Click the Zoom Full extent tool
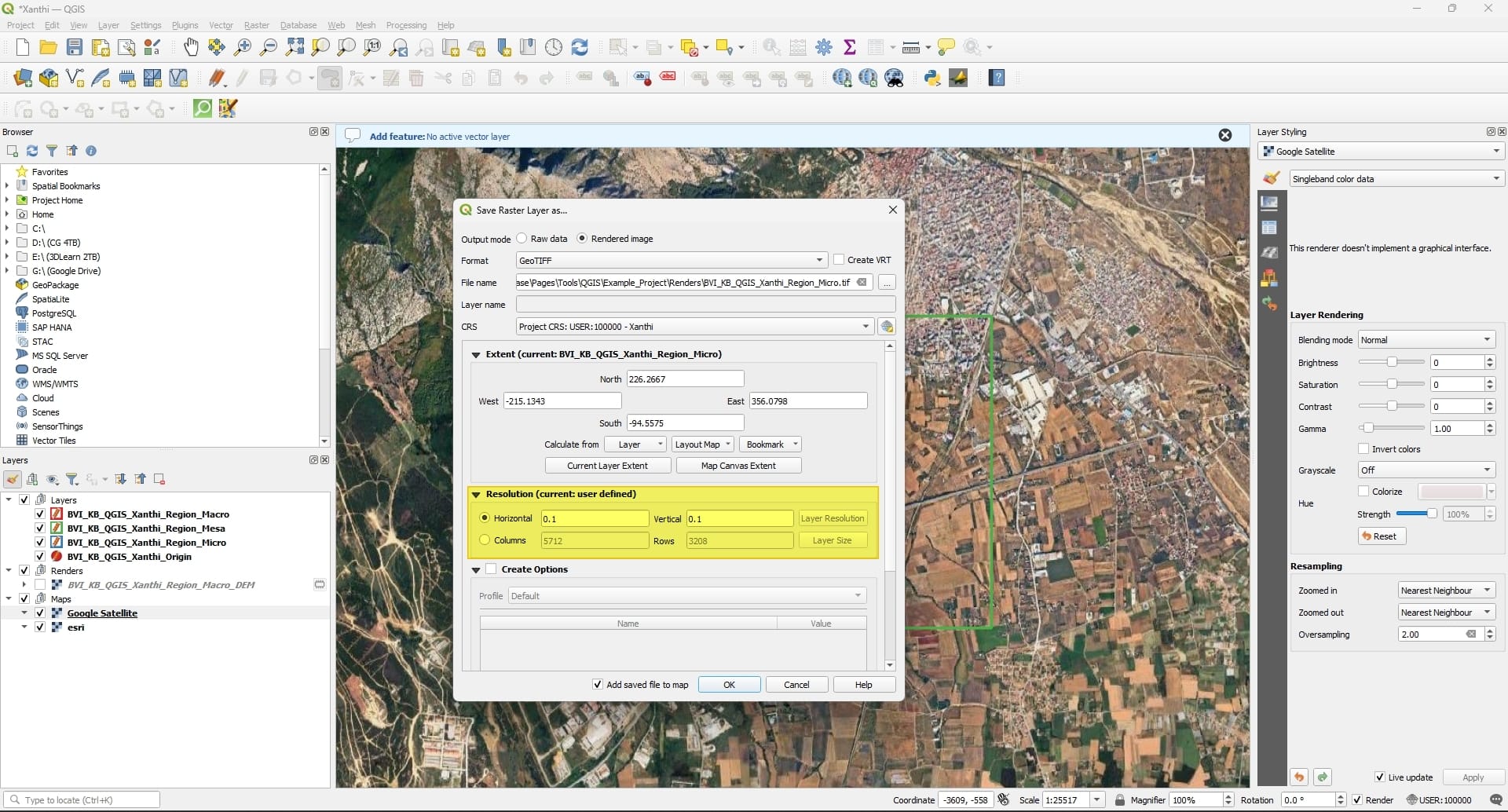1508x812 pixels. tap(295, 47)
